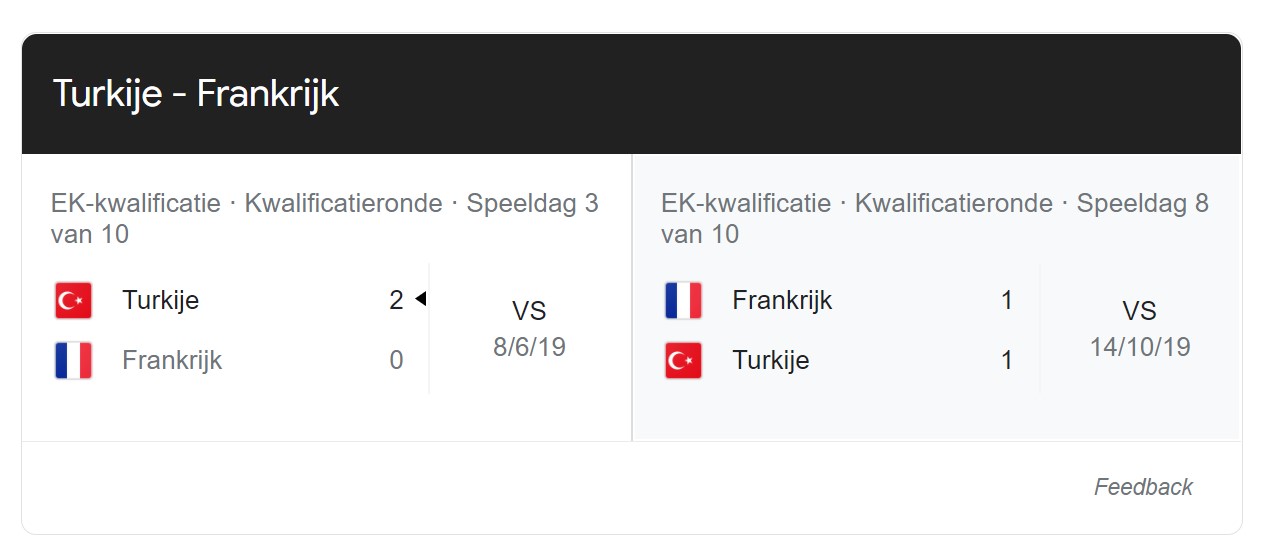Click EK-kwalificatie Speeldag 8 van 10 text
The image size is (1265, 554).
click(935, 219)
